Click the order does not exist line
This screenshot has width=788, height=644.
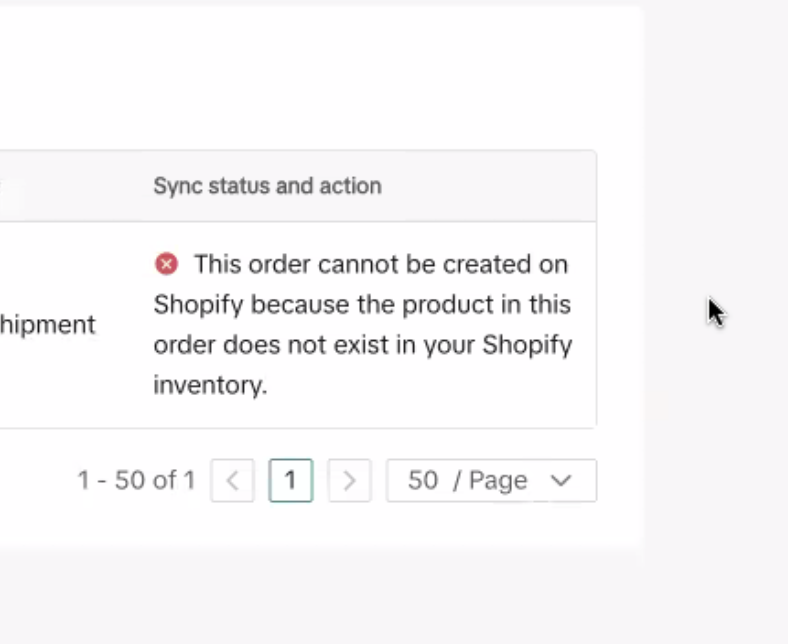click(362, 345)
